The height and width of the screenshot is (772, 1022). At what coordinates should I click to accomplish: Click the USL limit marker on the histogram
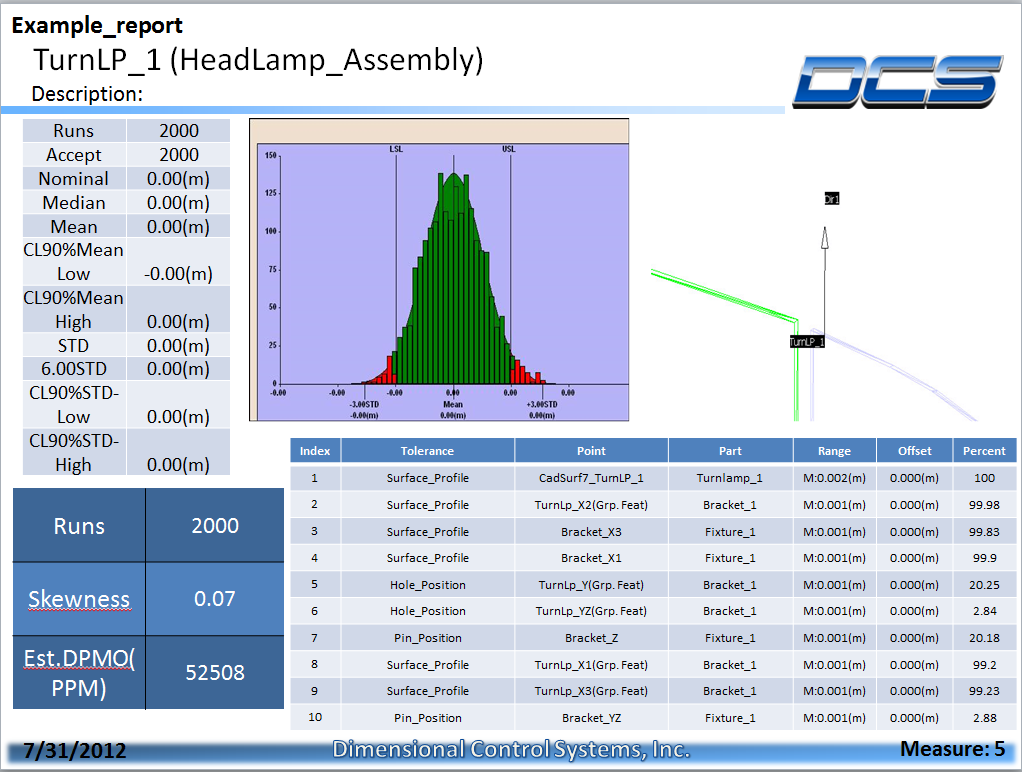(508, 150)
